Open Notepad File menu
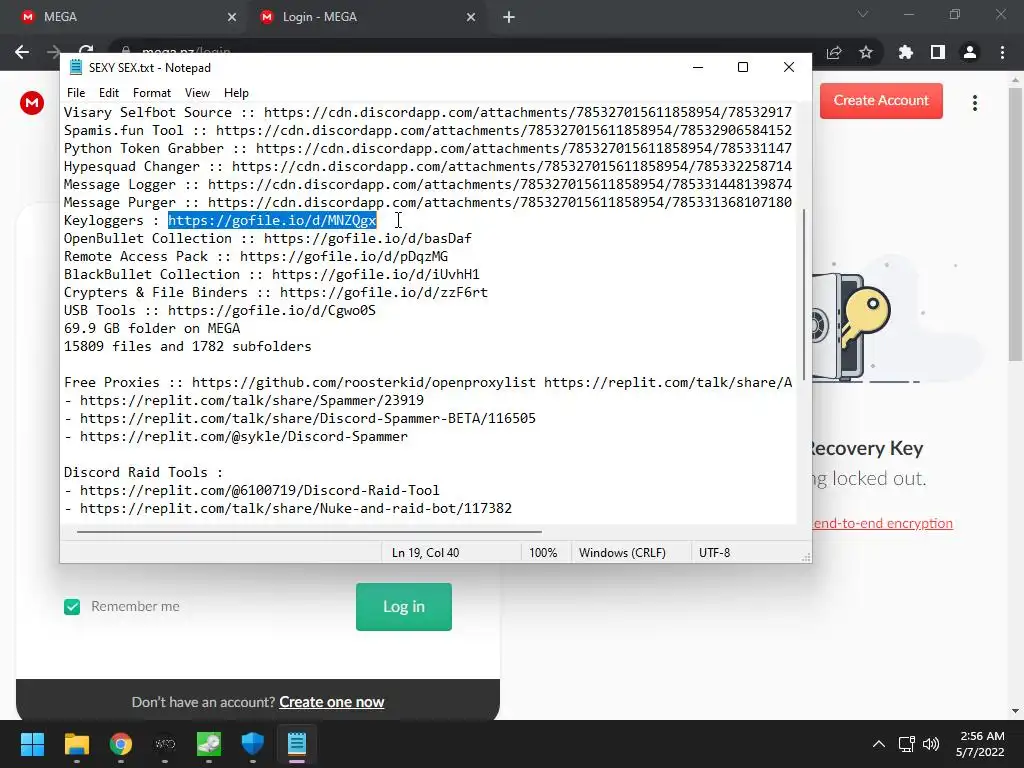The image size is (1024, 768). point(76,93)
